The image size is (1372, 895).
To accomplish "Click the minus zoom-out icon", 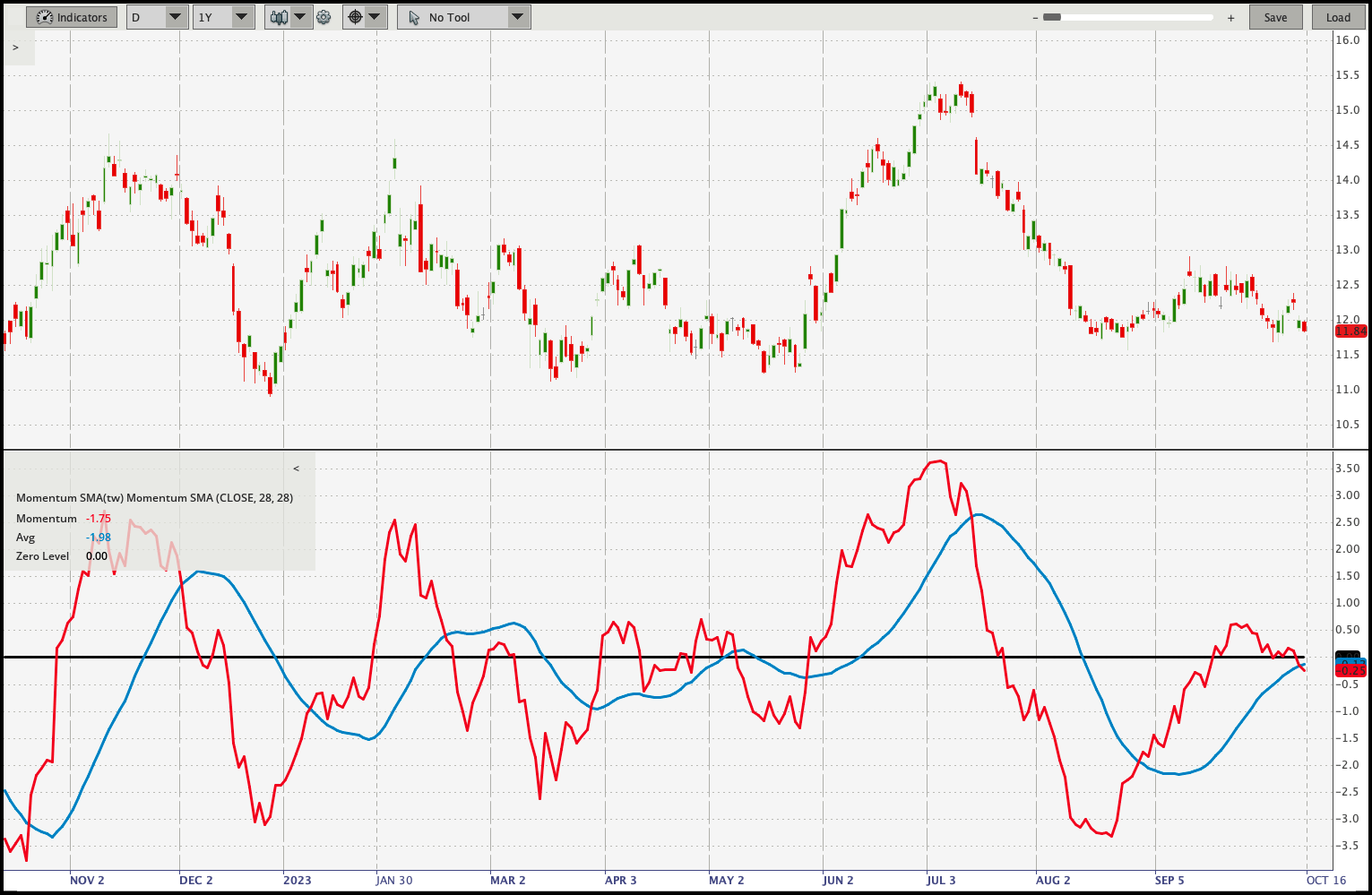I will [1035, 17].
